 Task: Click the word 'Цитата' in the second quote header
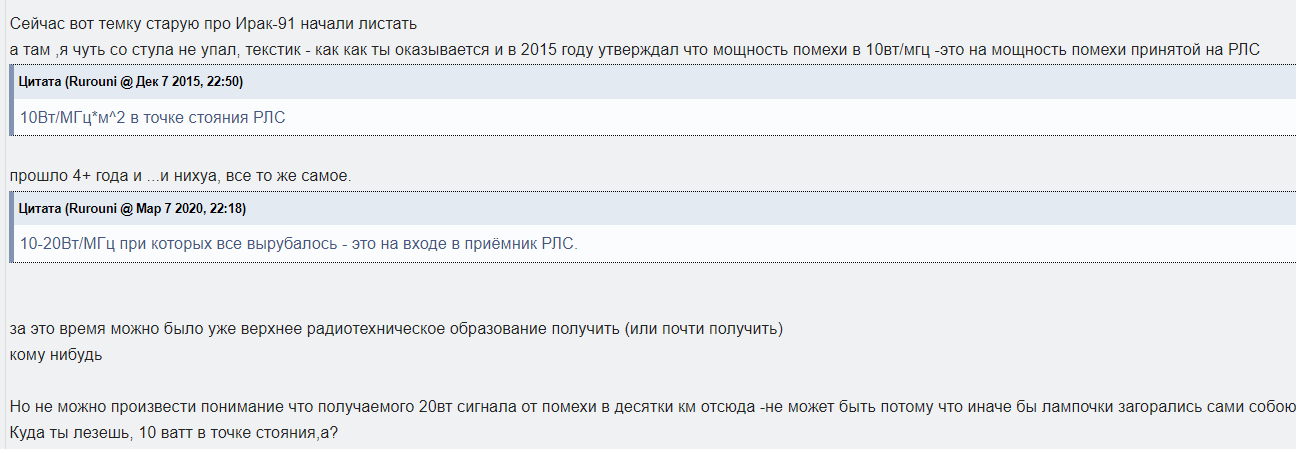pyautogui.click(x=39, y=209)
